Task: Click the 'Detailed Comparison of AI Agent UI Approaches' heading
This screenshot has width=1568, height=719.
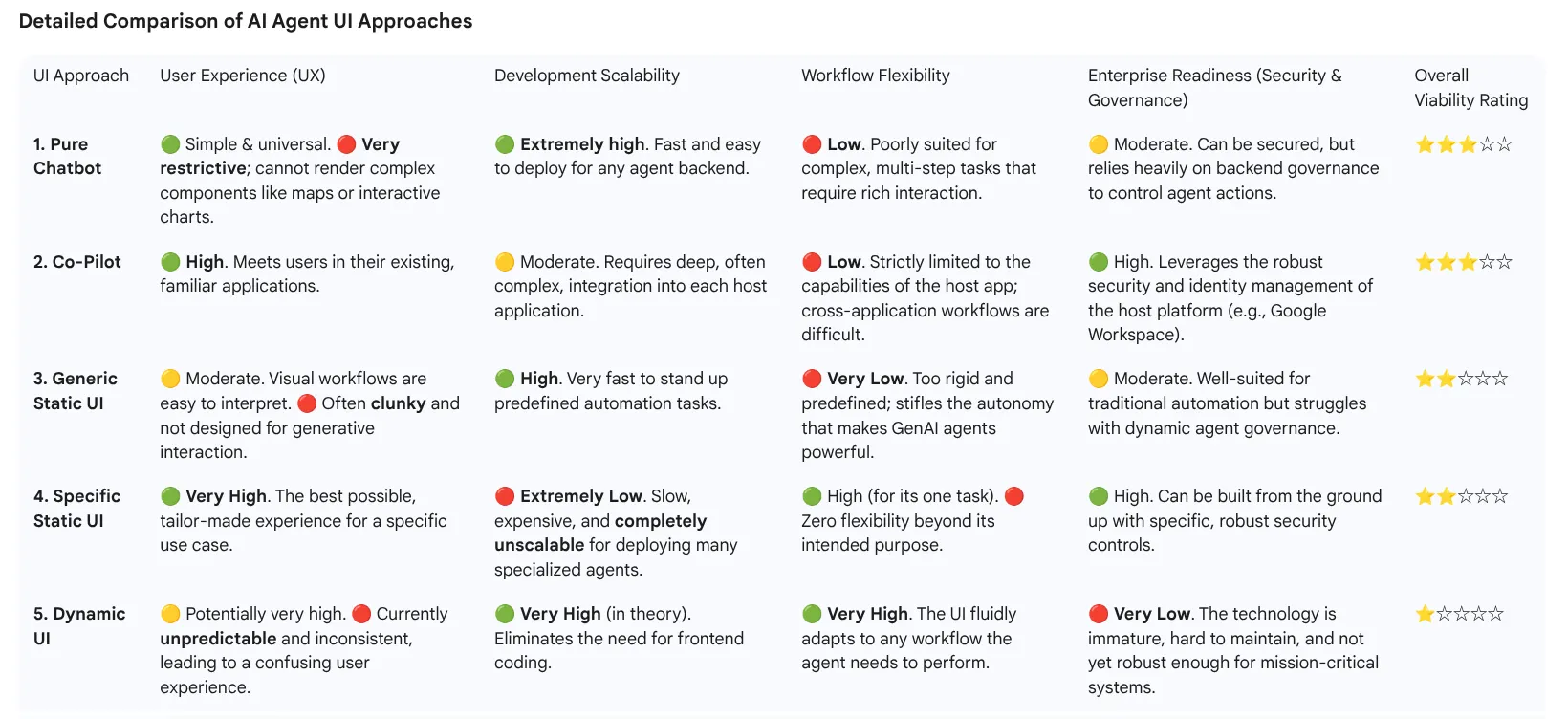Action: click(246, 21)
